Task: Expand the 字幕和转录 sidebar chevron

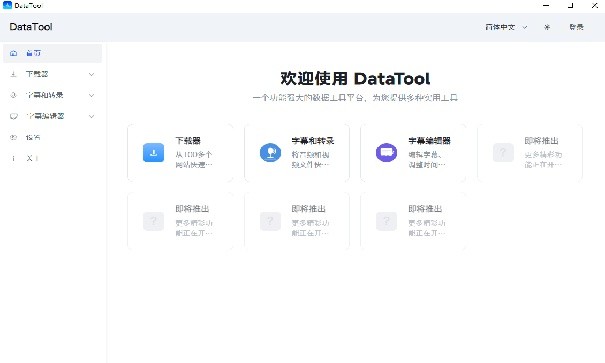Action: (91, 95)
